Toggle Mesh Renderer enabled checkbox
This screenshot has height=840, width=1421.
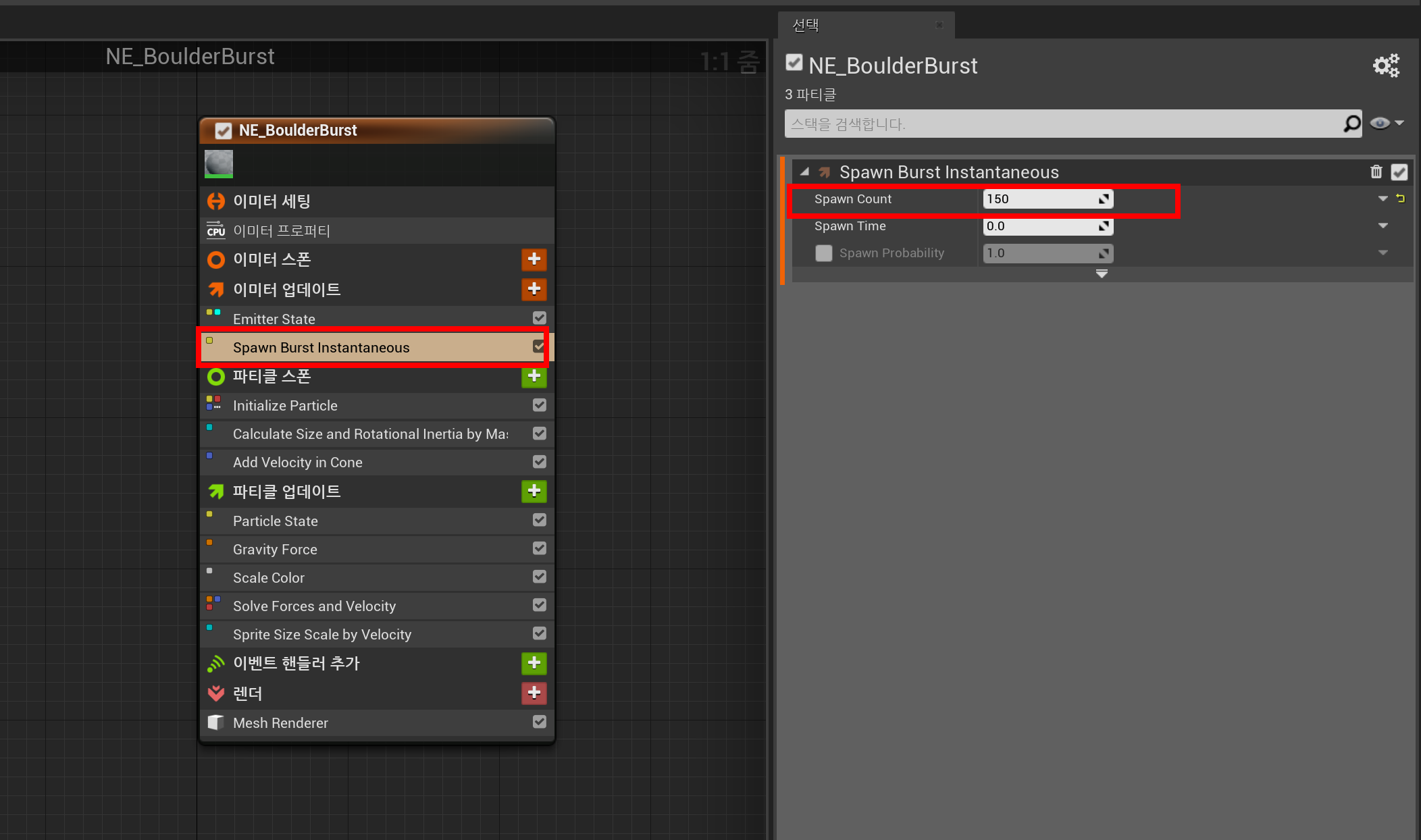click(x=539, y=722)
